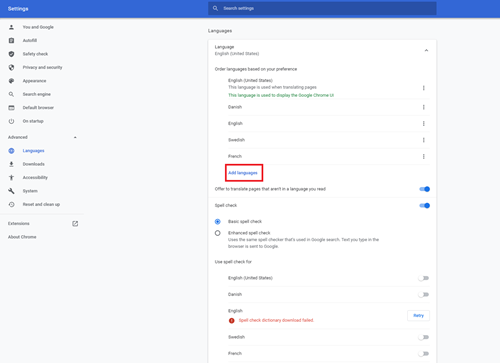Image resolution: width=500 pixels, height=363 pixels.
Task: Click the System wrench icon
Action: click(x=11, y=191)
